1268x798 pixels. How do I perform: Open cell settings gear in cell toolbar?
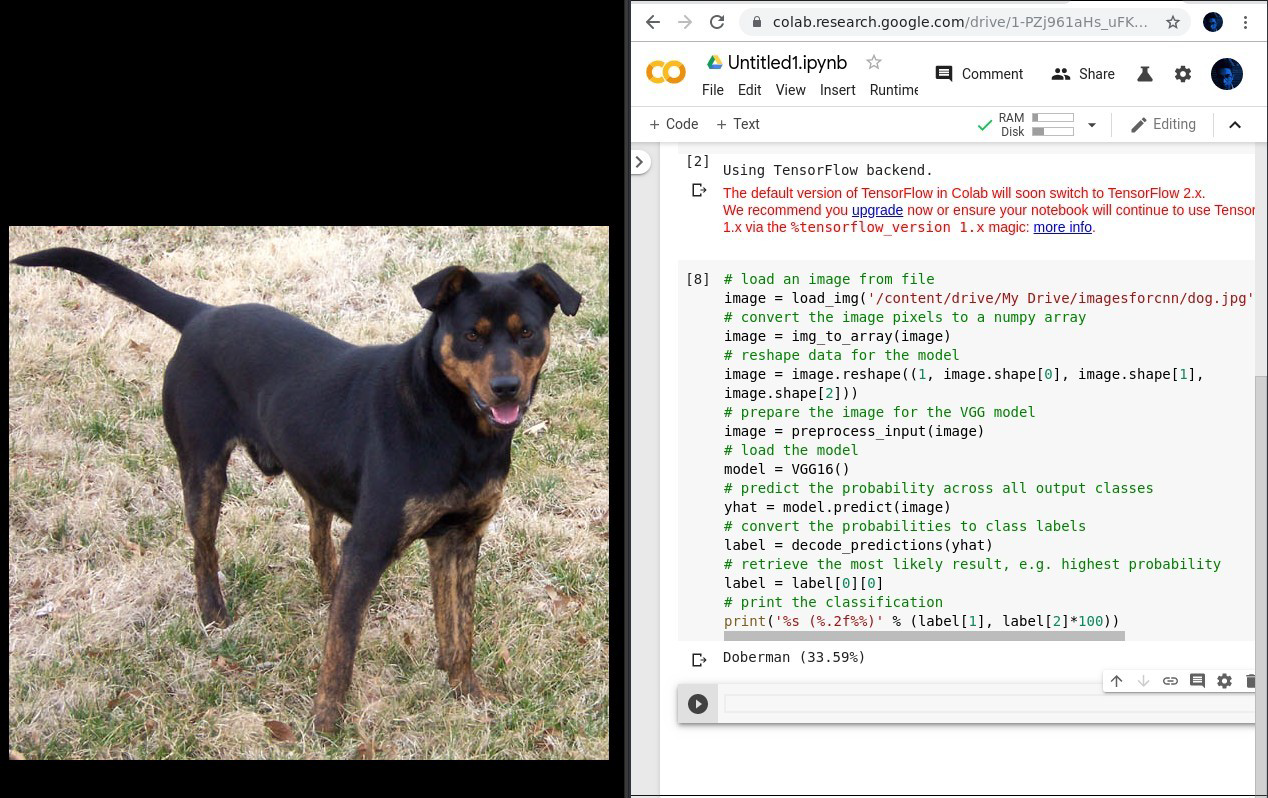pyautogui.click(x=1224, y=681)
